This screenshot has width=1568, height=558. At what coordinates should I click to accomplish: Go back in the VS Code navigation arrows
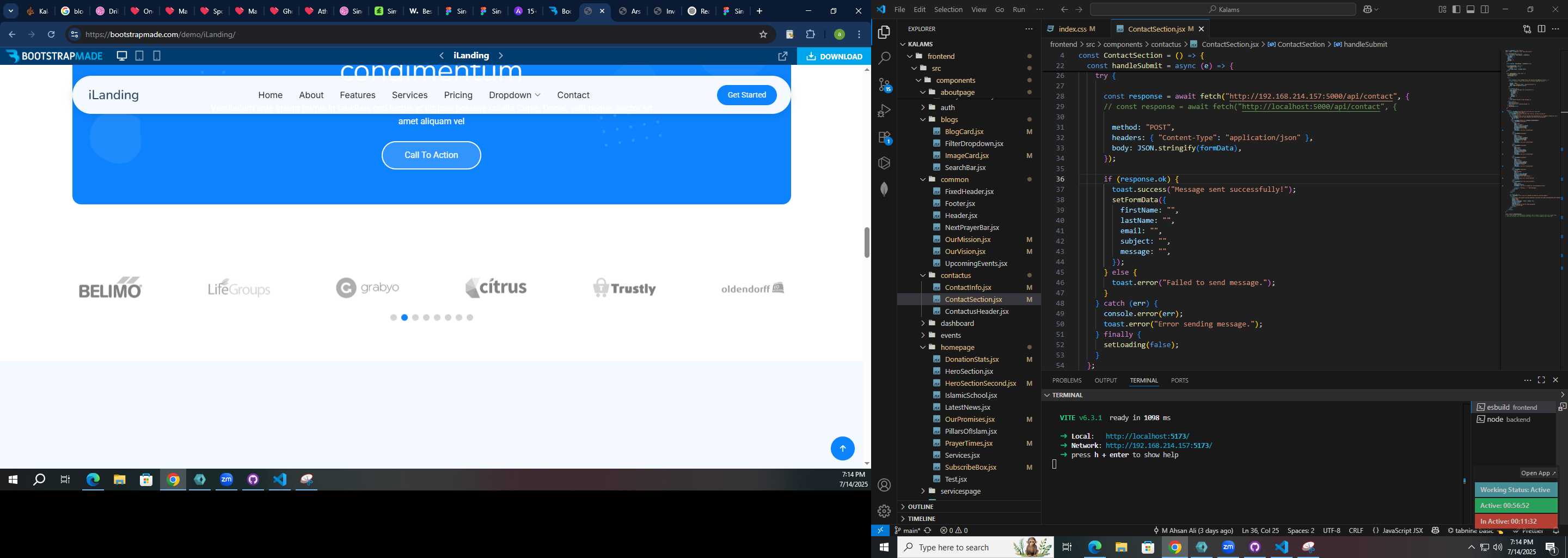(1064, 10)
